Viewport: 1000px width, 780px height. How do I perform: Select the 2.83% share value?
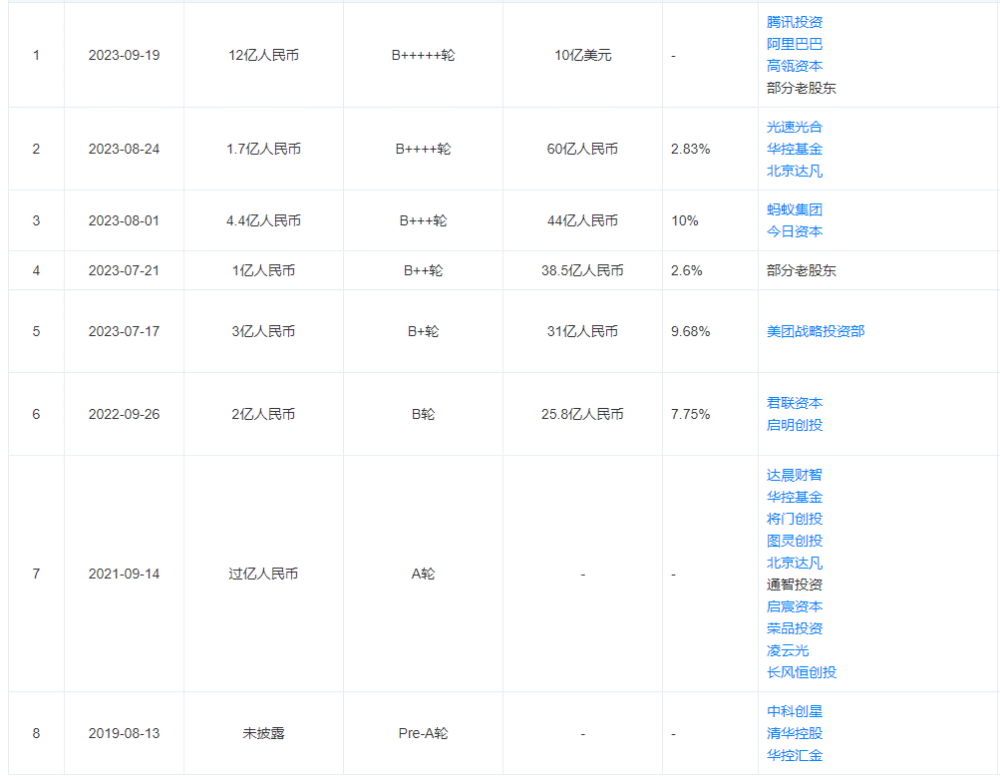(690, 149)
